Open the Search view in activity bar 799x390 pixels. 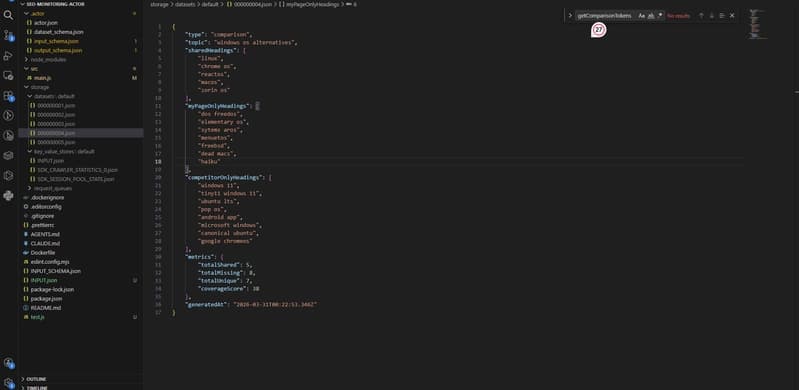pyautogui.click(x=8, y=15)
